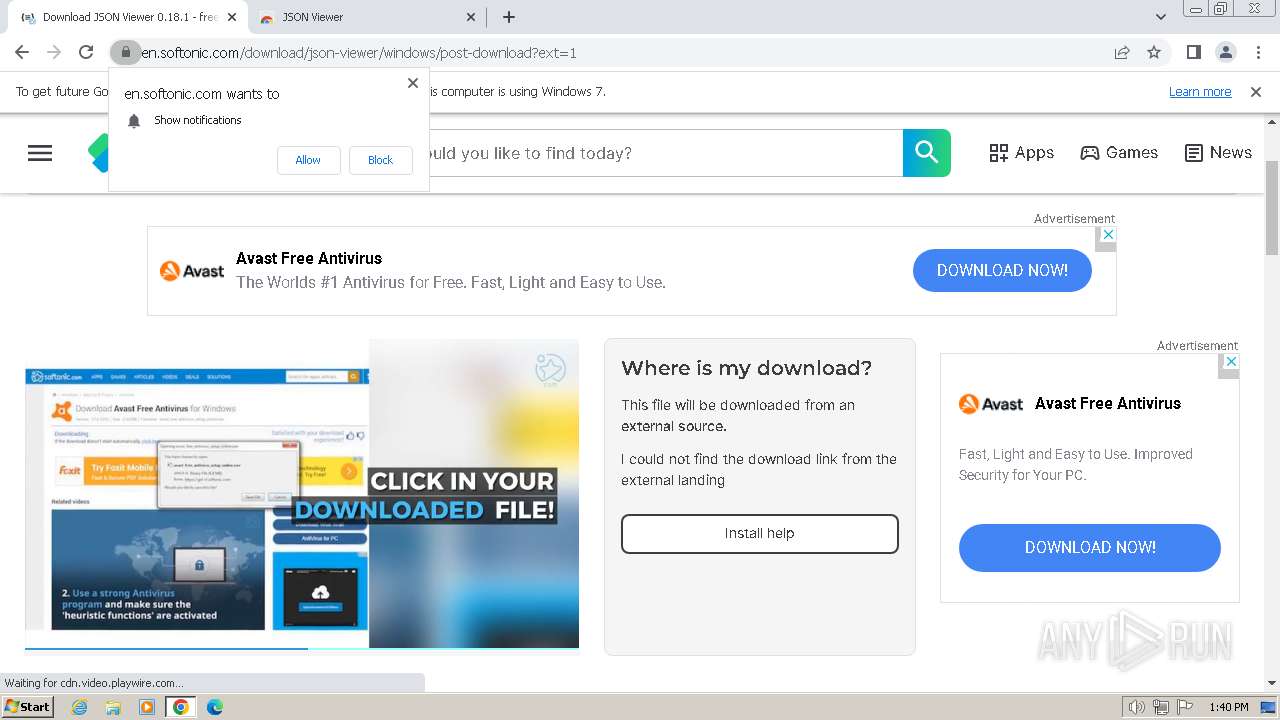The width and height of the screenshot is (1280, 720).
Task: Block notifications from en.softonic.com
Action: point(380,160)
